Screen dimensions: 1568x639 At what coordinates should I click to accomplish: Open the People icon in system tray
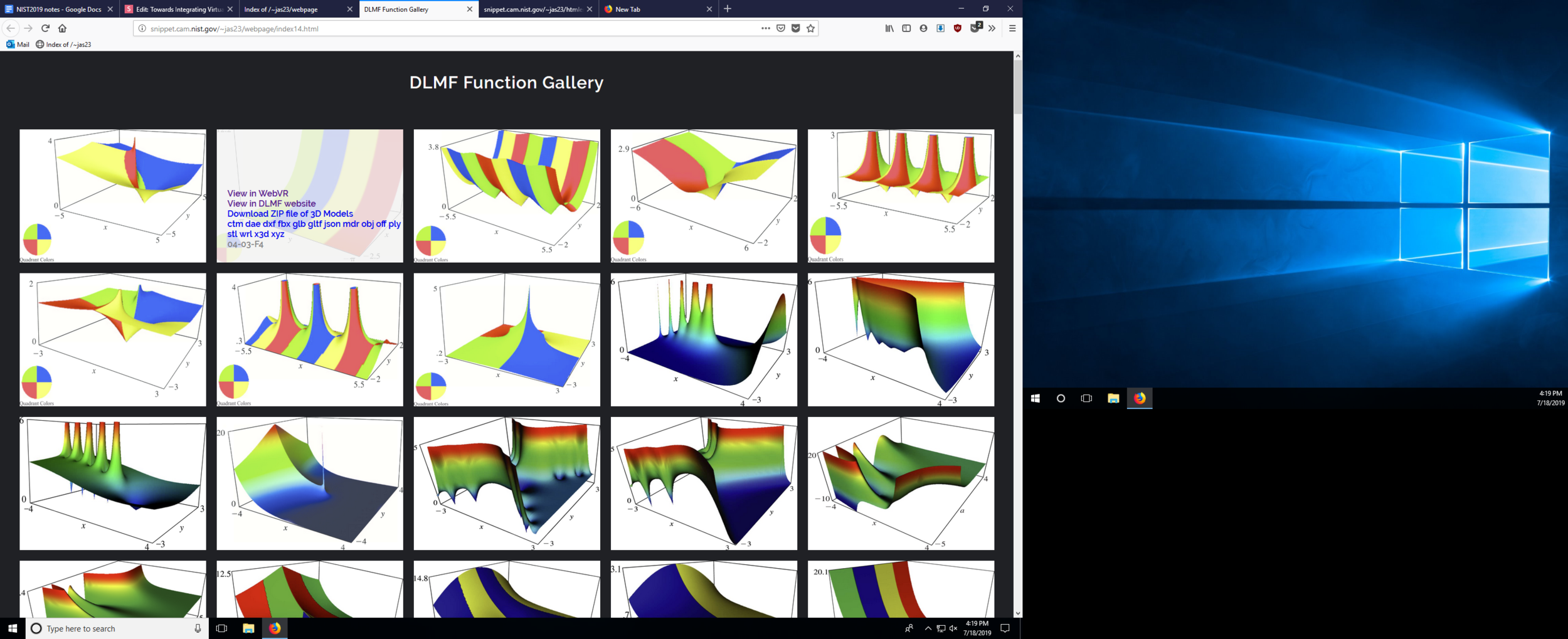[x=909, y=628]
